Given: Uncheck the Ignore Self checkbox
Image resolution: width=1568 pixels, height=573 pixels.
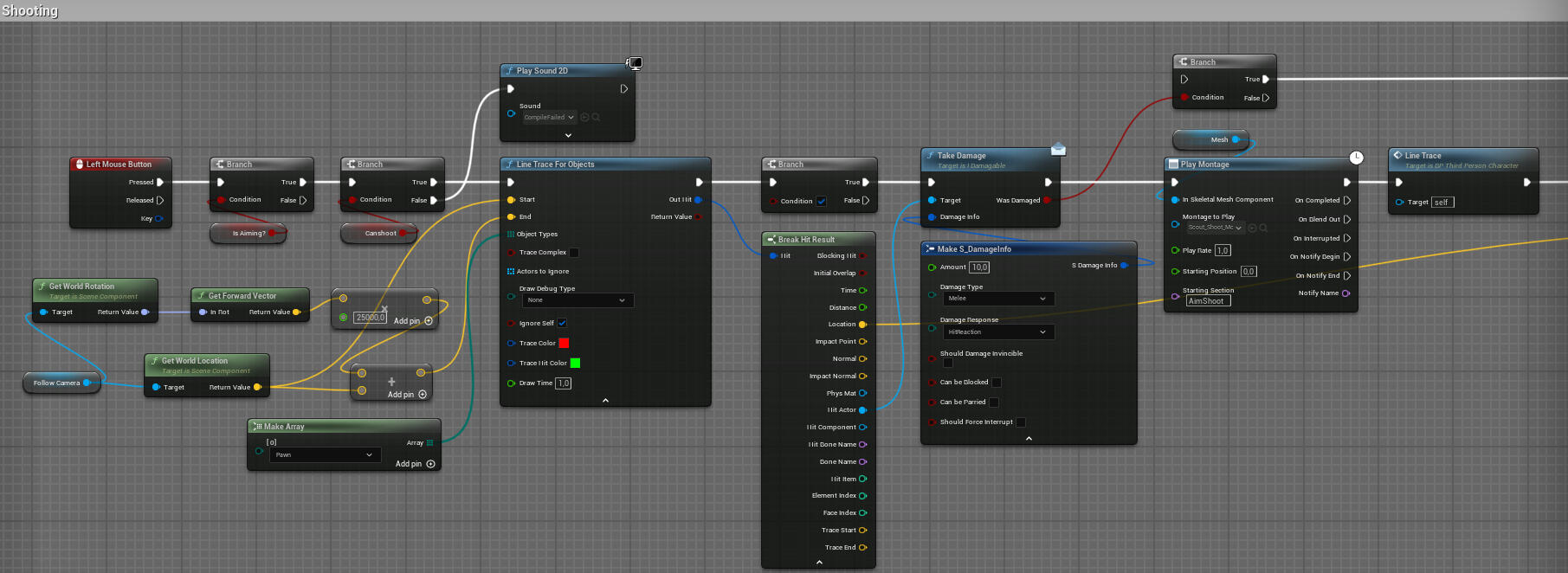Looking at the screenshot, I should click(562, 323).
